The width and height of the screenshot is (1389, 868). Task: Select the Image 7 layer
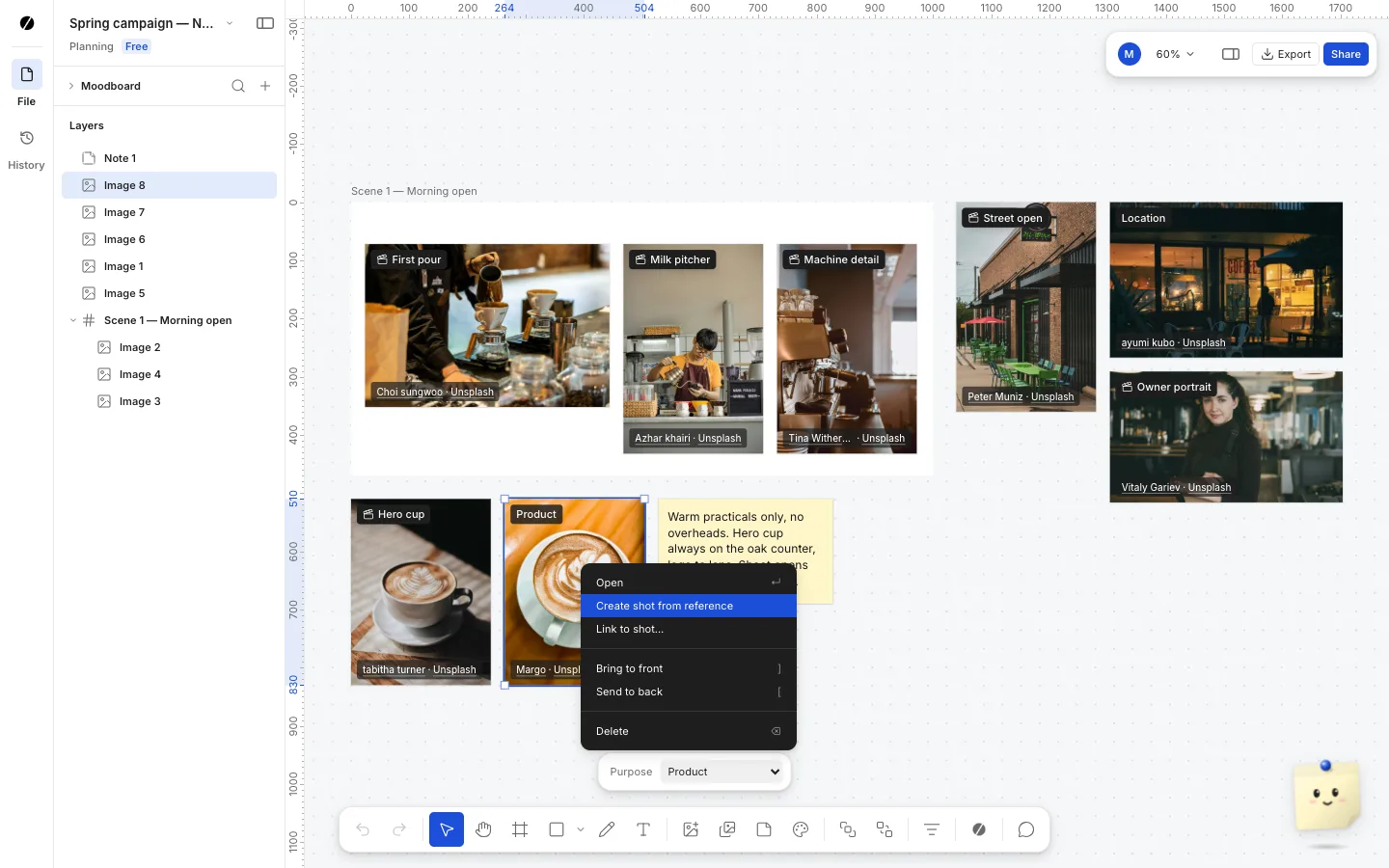(169, 212)
